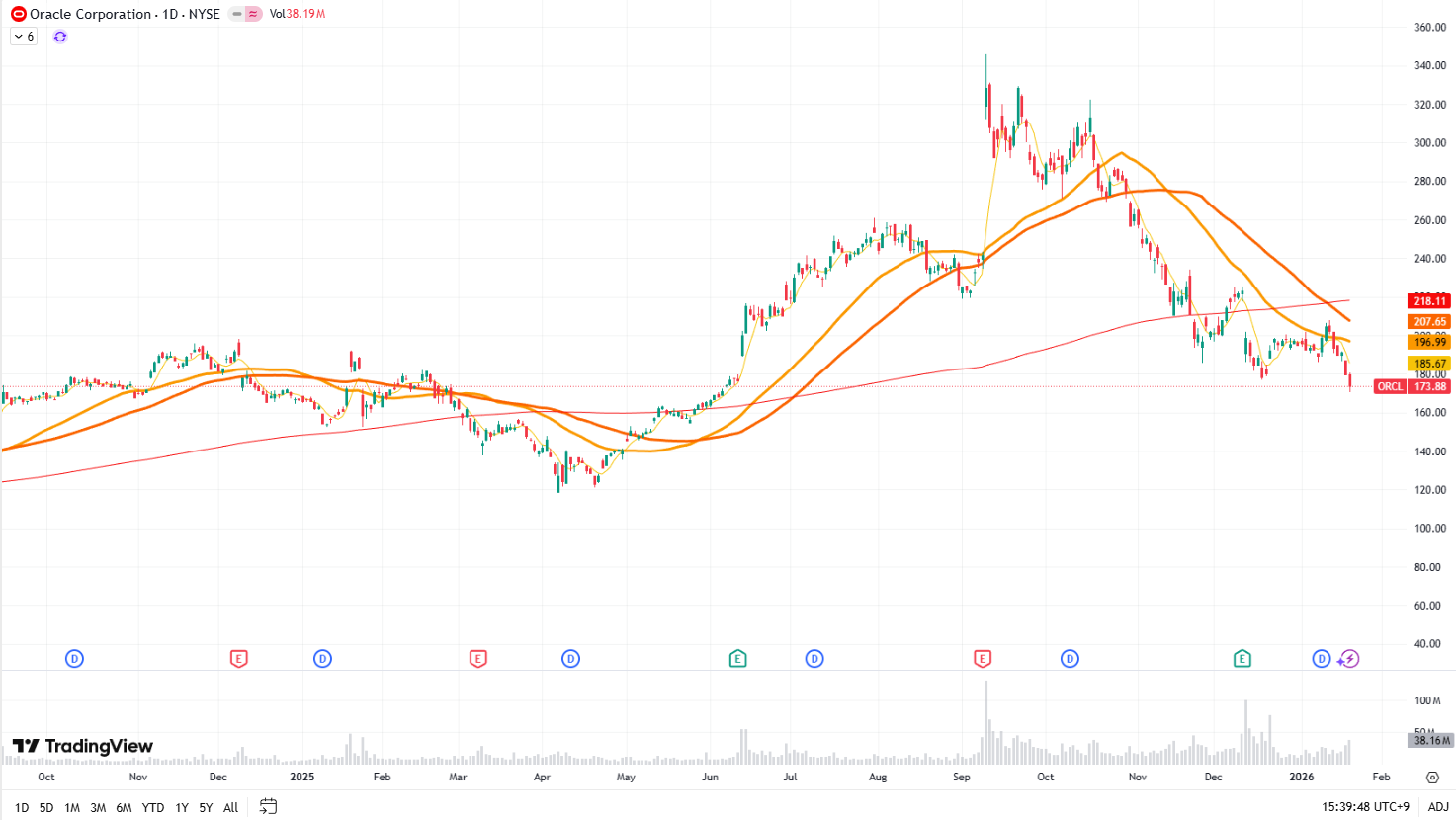
Task: Open the dividend marker near October 2024
Action: click(74, 659)
